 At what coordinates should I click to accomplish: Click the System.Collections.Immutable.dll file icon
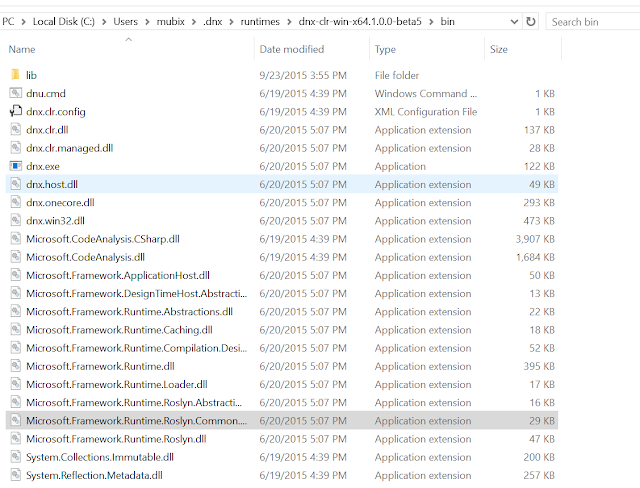coord(16,457)
